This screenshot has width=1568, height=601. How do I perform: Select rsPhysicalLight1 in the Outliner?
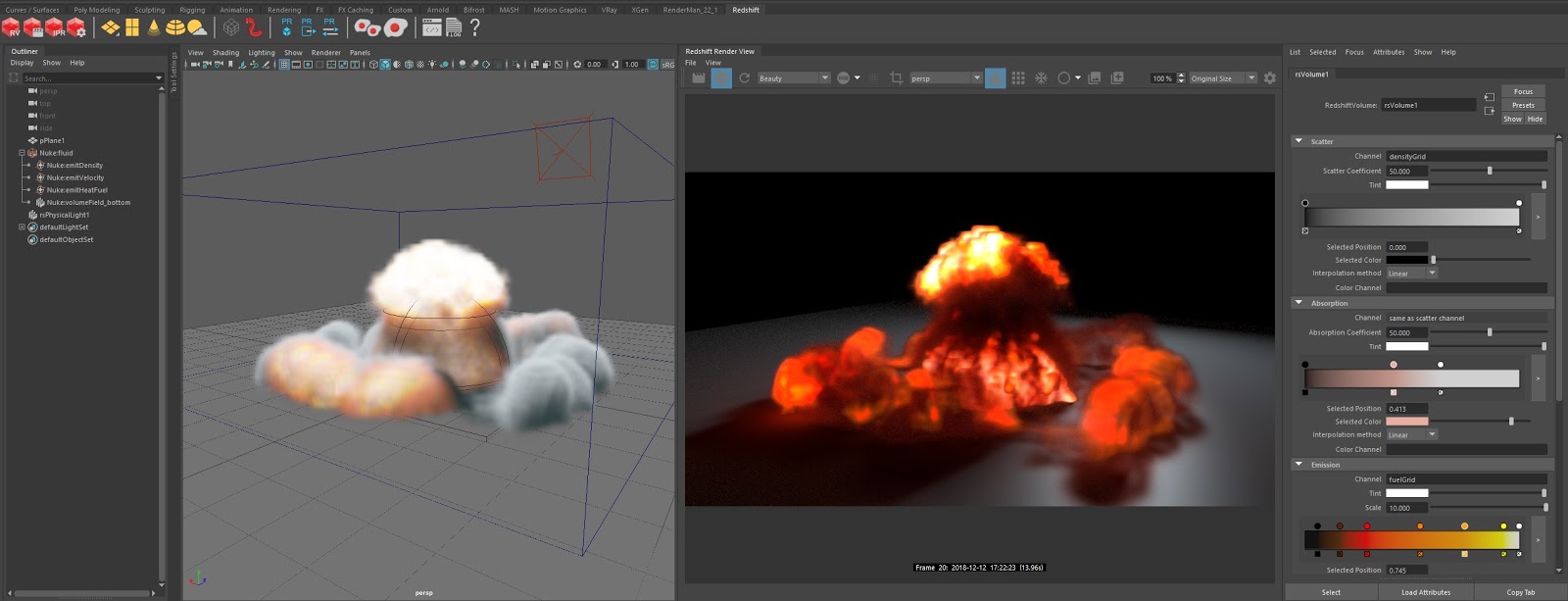click(65, 215)
